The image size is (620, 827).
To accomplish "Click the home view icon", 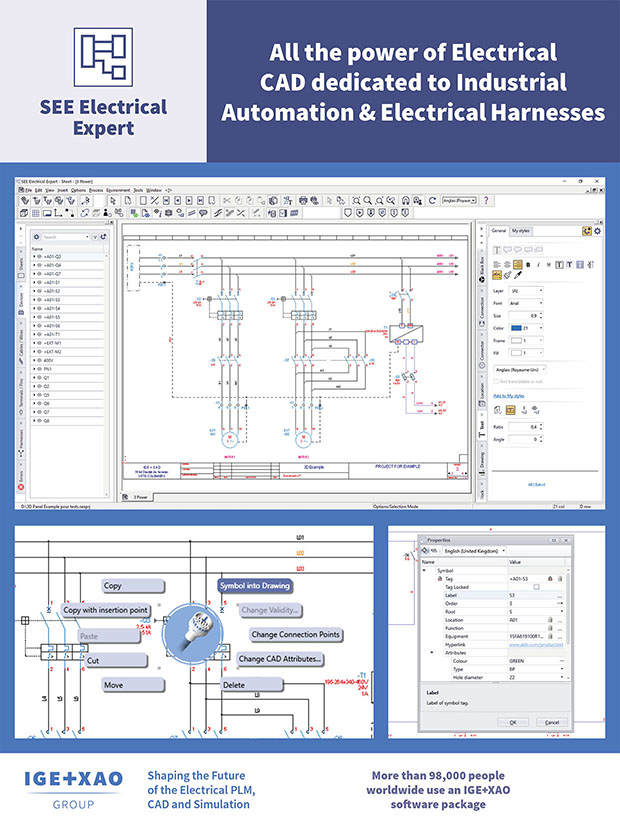I will click(x=406, y=201).
